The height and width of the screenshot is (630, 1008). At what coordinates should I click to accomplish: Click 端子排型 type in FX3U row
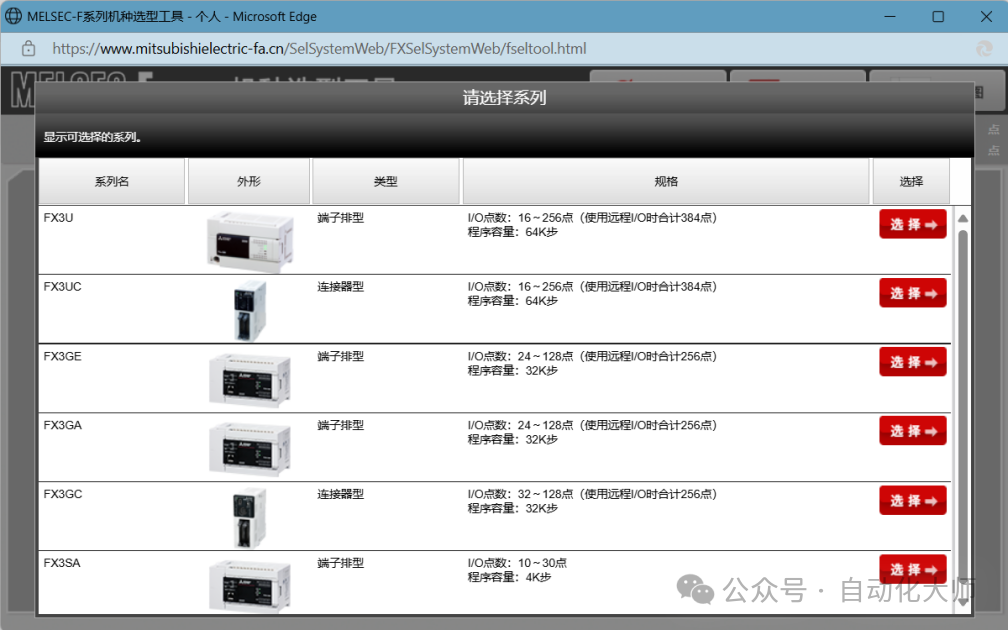pos(341,218)
